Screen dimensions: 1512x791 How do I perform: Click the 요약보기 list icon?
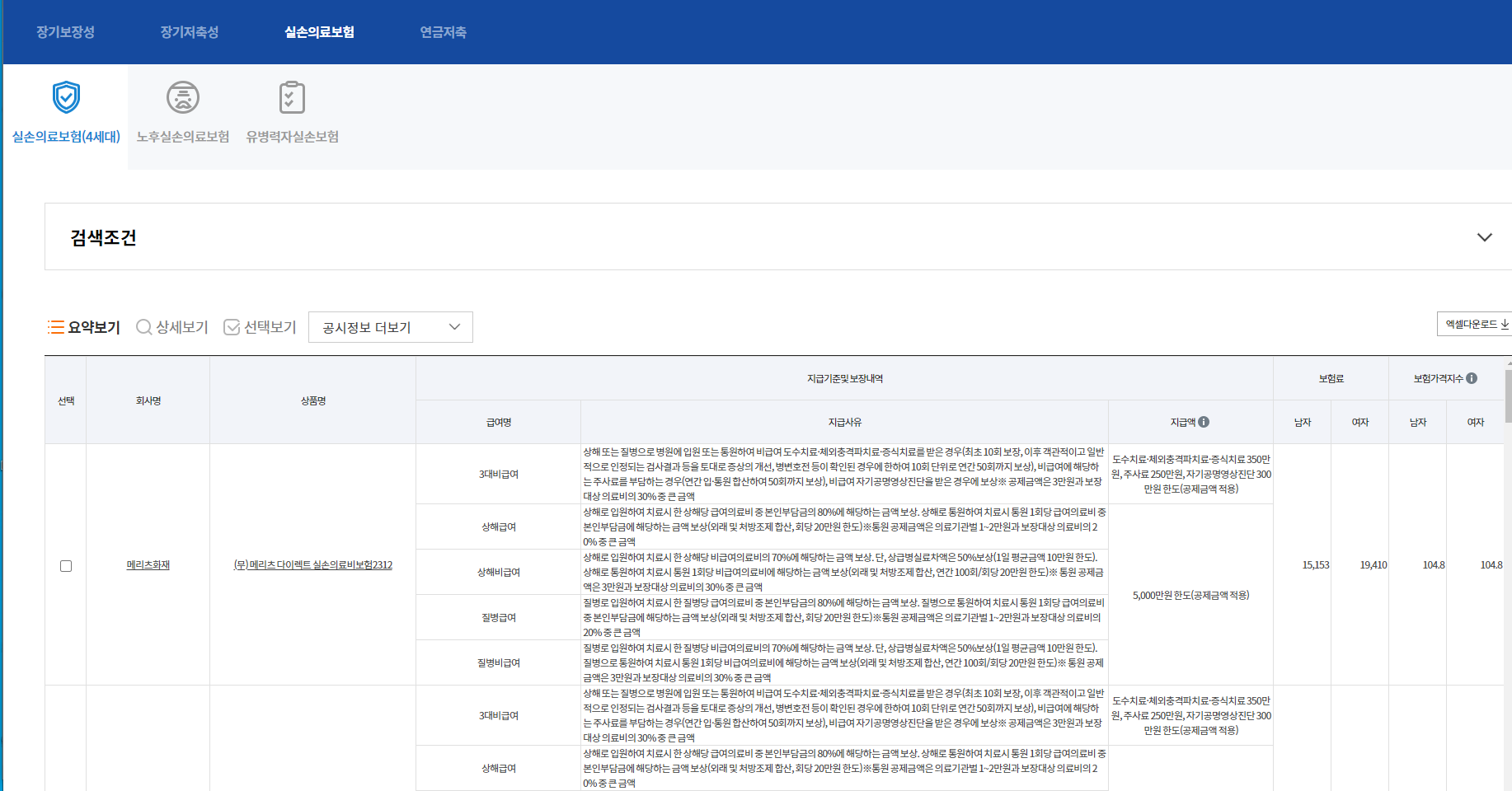(56, 327)
